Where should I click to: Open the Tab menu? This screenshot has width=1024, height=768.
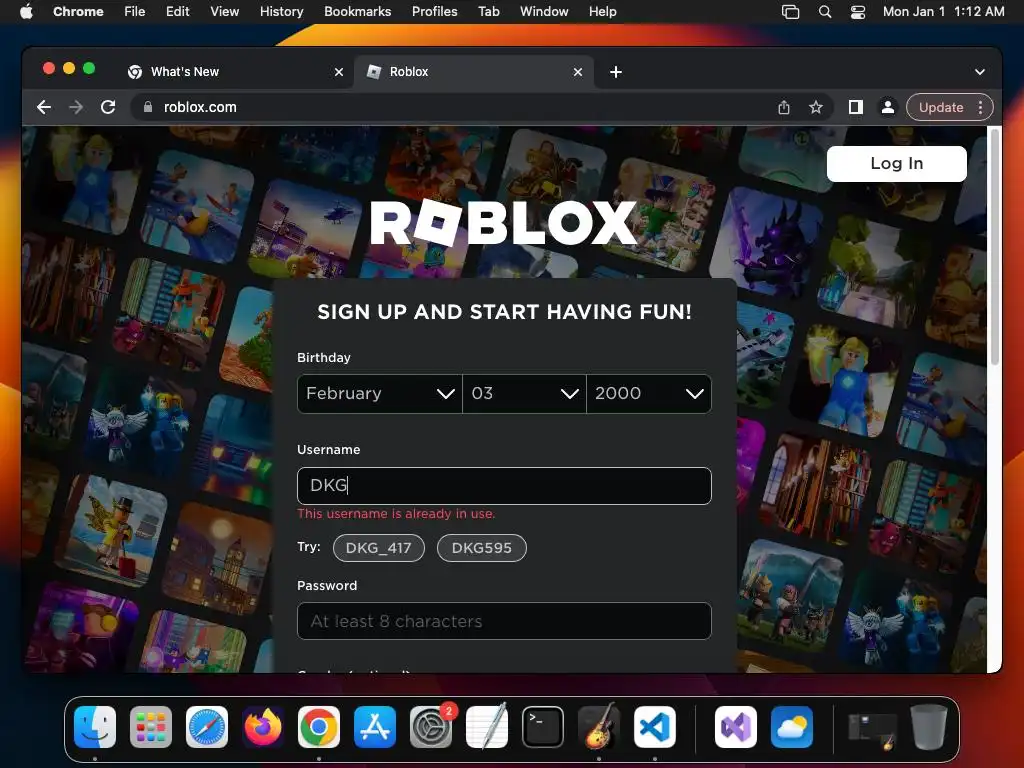tap(488, 12)
